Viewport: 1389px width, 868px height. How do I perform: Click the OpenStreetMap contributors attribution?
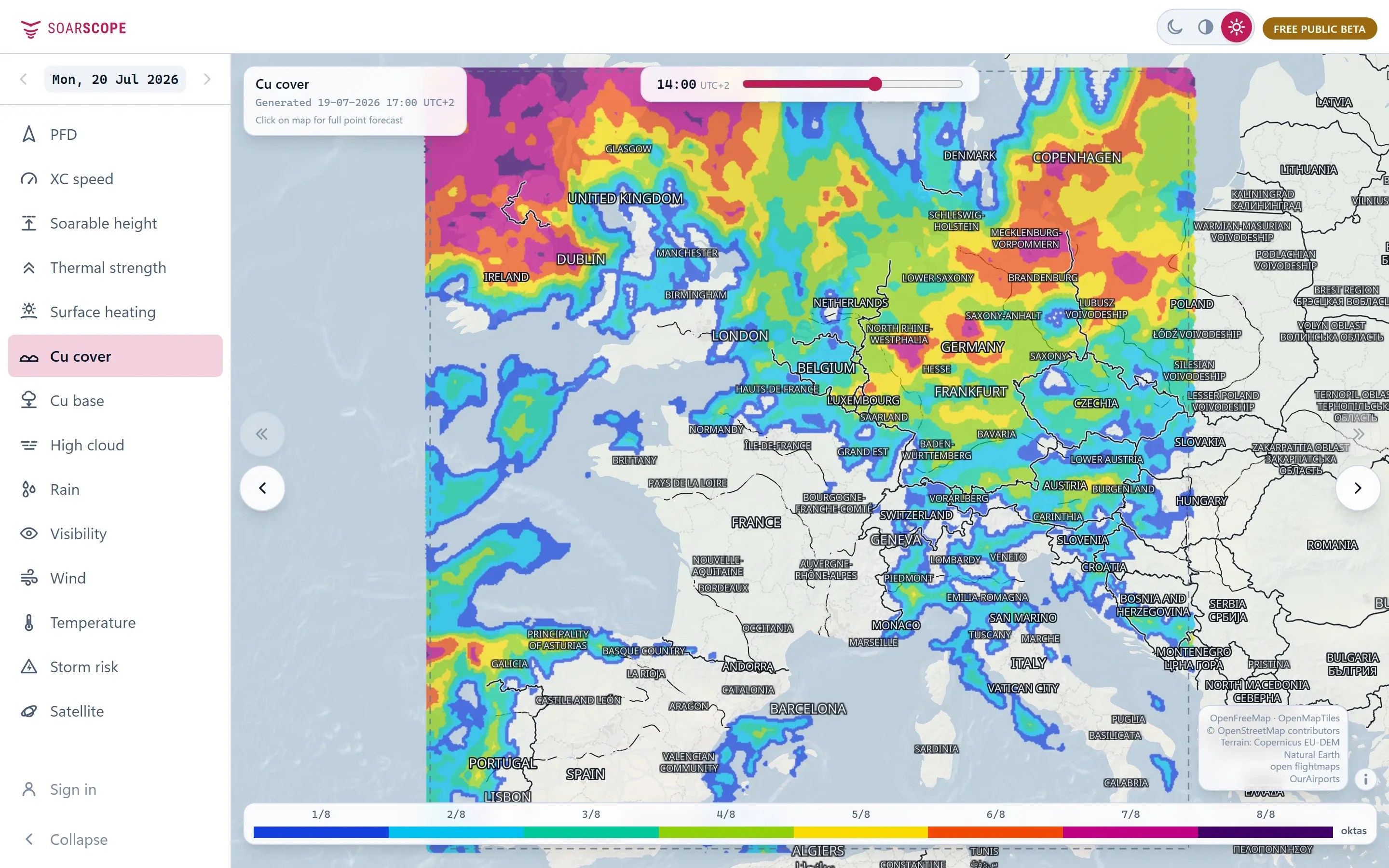1272,730
